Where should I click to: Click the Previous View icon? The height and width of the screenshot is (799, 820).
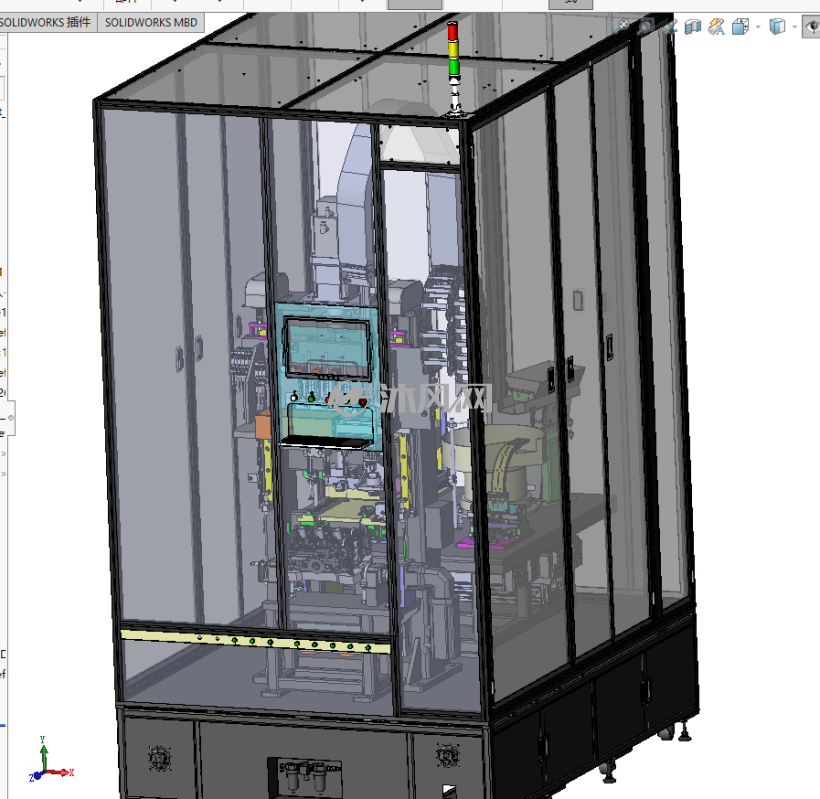669,26
